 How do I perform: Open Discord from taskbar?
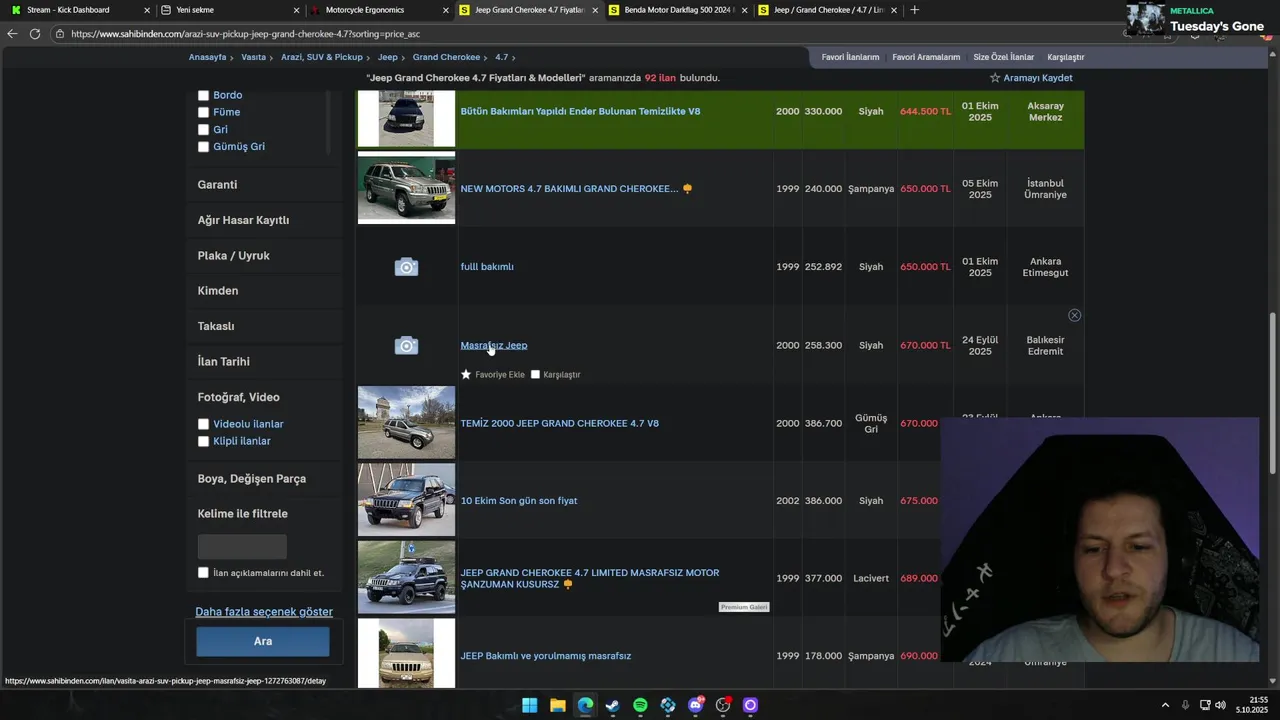(696, 705)
